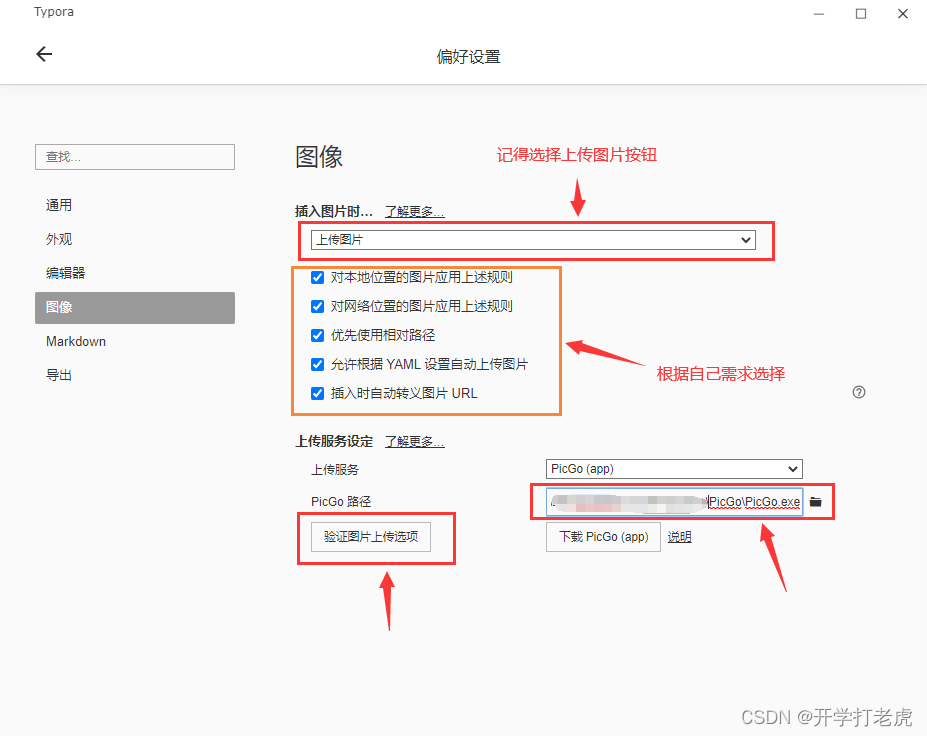Click the 验证图片上传选项 button
The height and width of the screenshot is (736, 927).
[371, 537]
